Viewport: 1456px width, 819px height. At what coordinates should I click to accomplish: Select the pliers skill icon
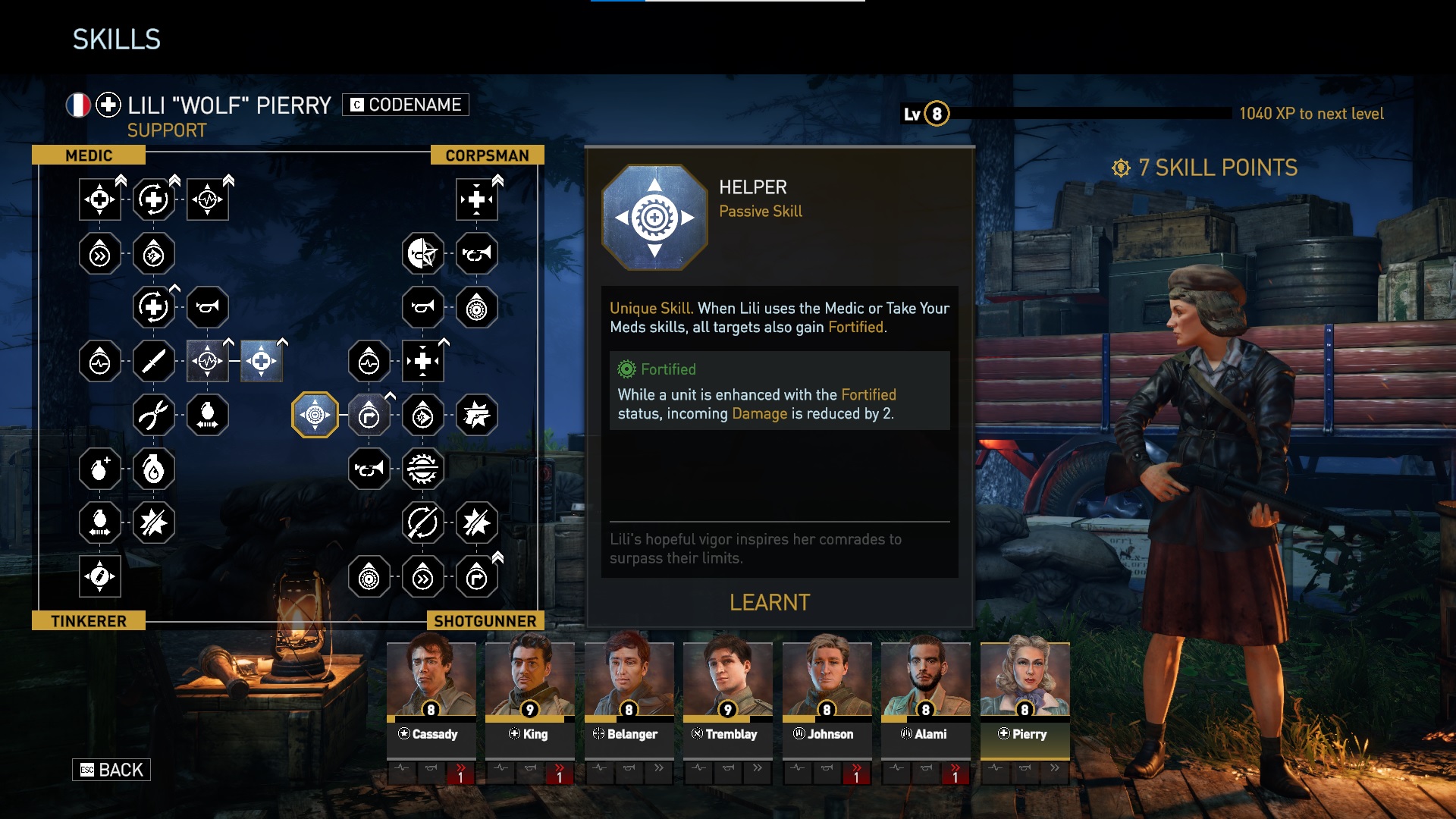coord(154,415)
